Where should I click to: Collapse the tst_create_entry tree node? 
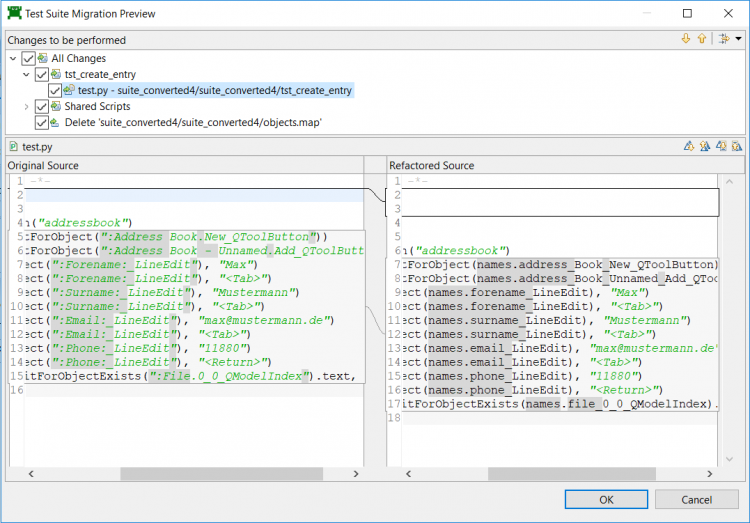pos(26,75)
